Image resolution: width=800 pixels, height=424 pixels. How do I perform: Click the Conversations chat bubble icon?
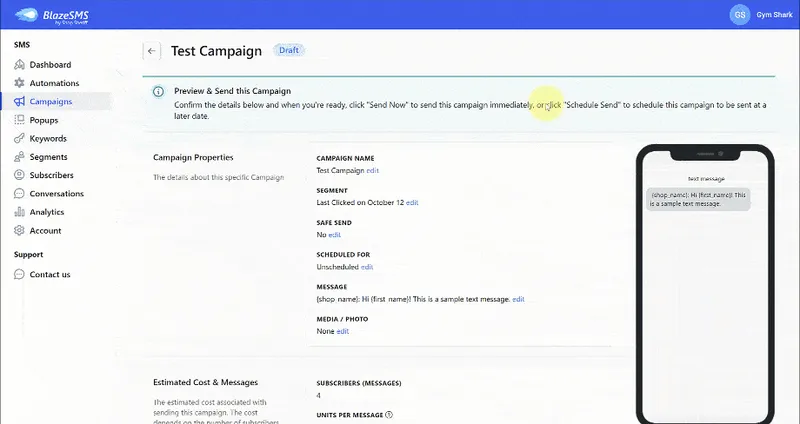19,193
